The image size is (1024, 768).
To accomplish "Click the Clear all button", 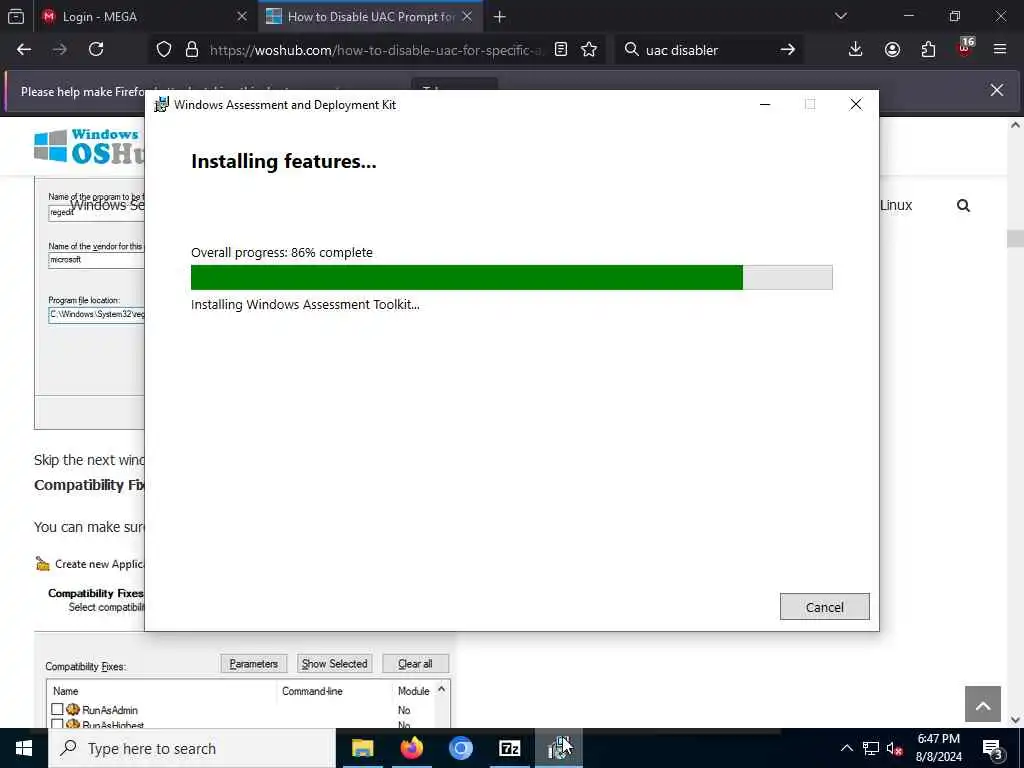I will pos(415,664).
